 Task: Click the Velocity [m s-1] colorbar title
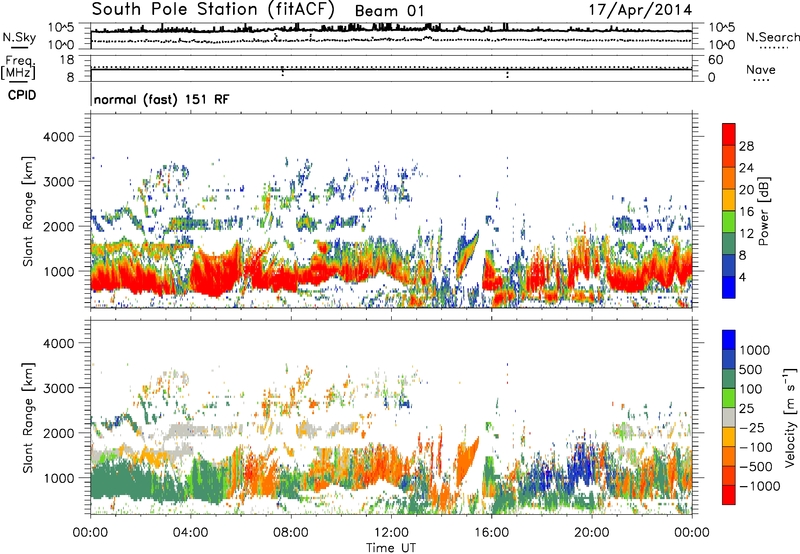pyautogui.click(x=790, y=417)
